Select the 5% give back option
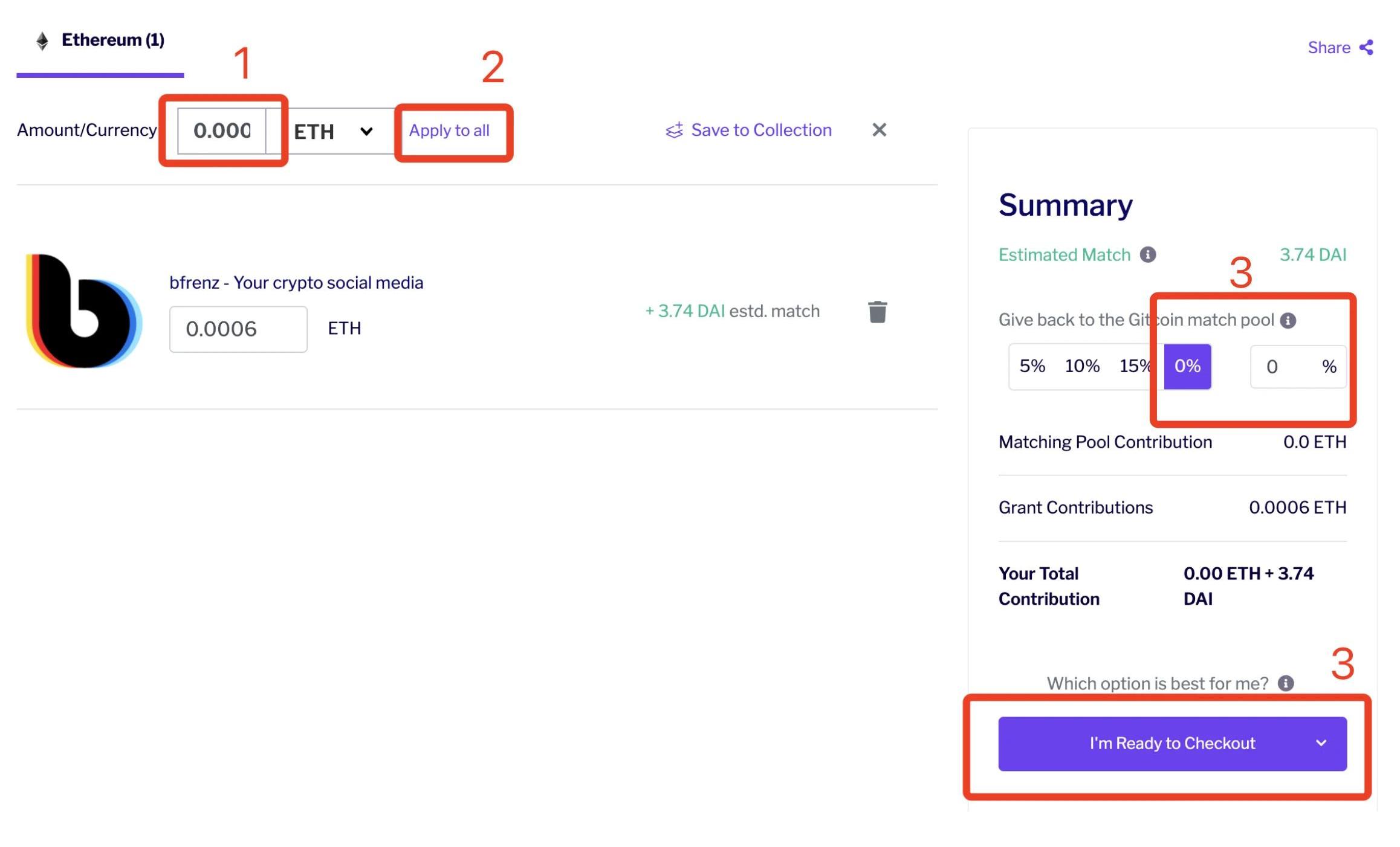The image size is (1400, 847). tap(1032, 366)
